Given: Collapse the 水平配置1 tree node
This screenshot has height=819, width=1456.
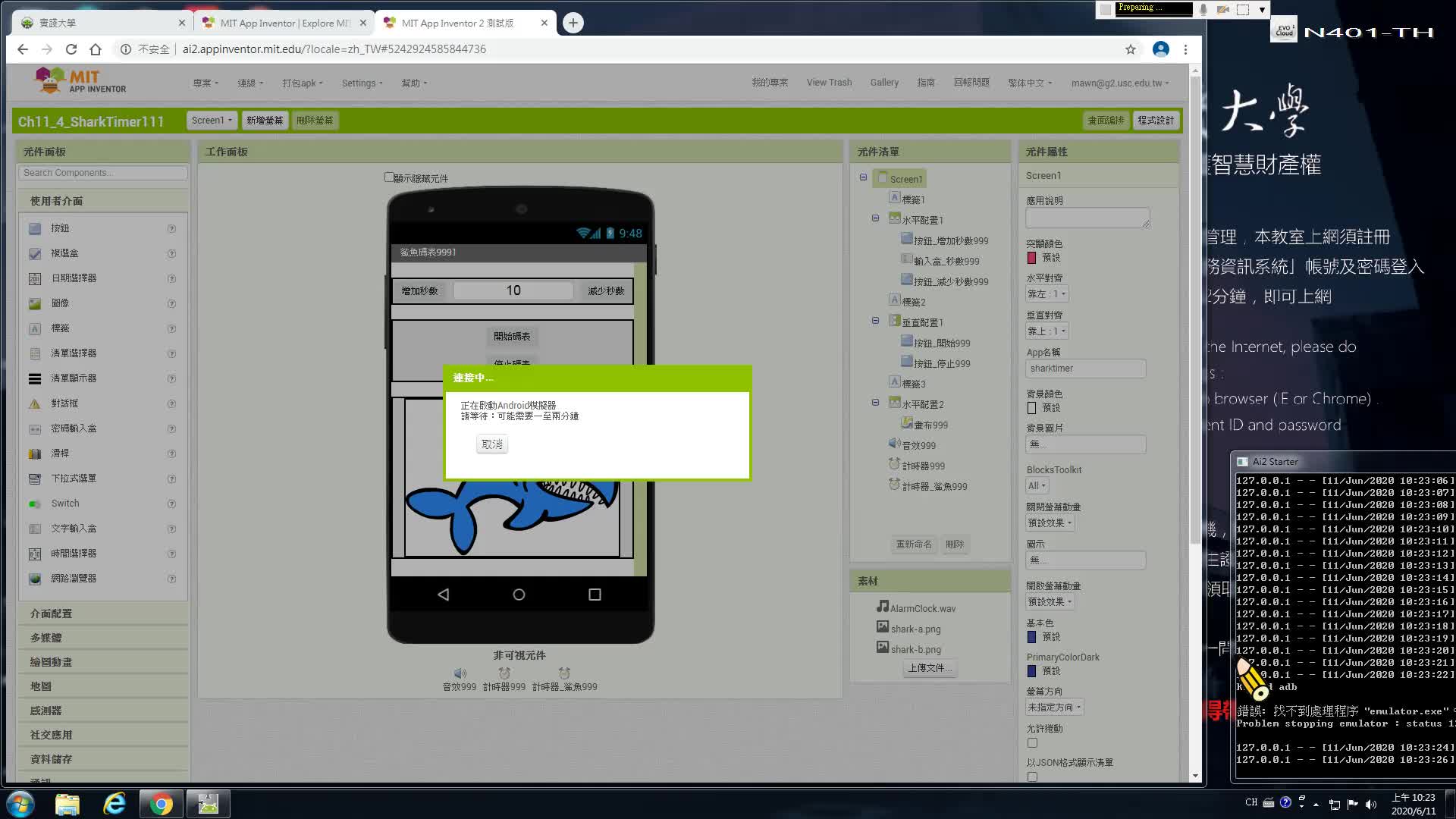Looking at the screenshot, I should click(875, 218).
